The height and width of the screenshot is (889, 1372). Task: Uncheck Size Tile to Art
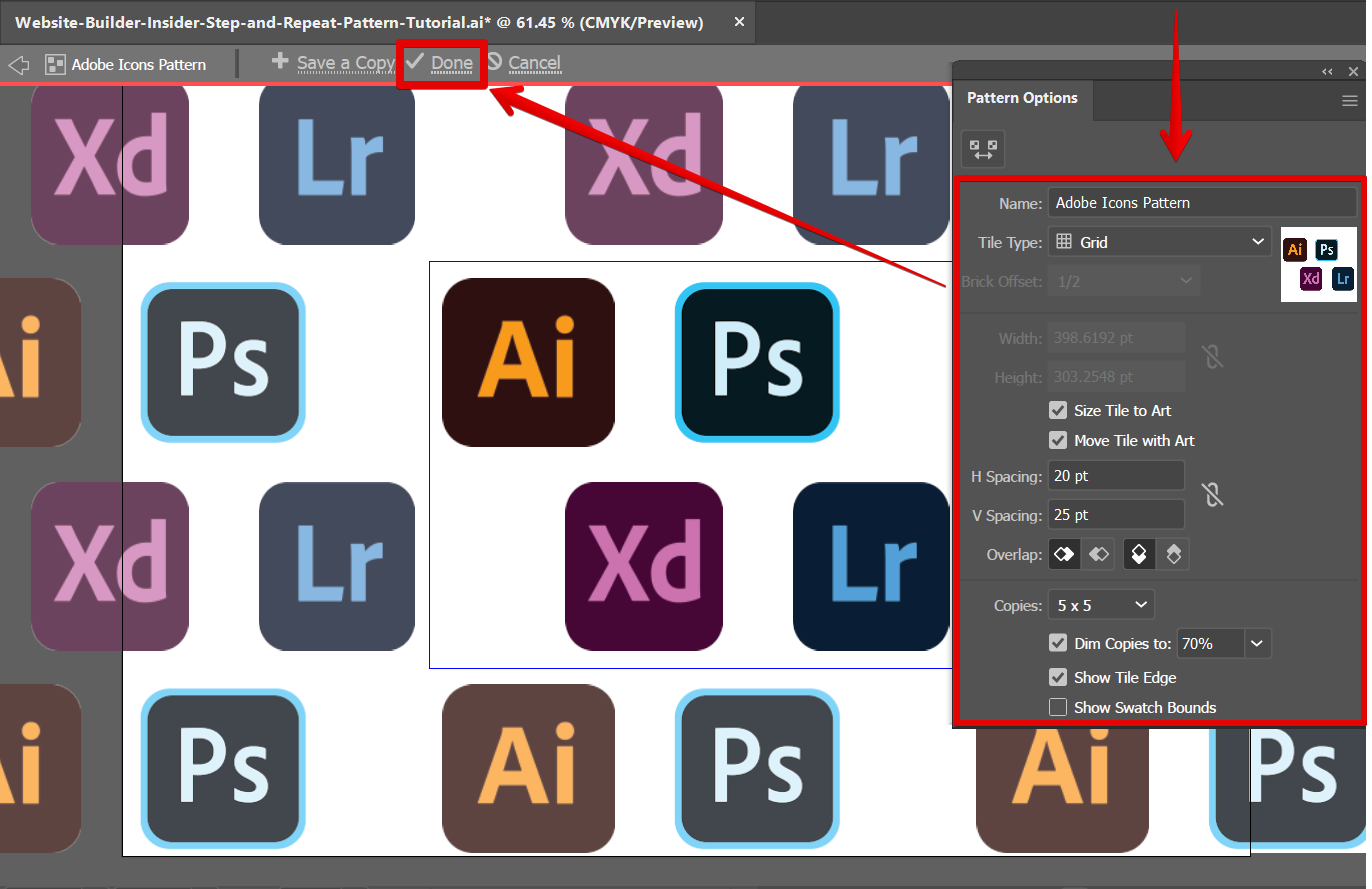[x=1058, y=410]
